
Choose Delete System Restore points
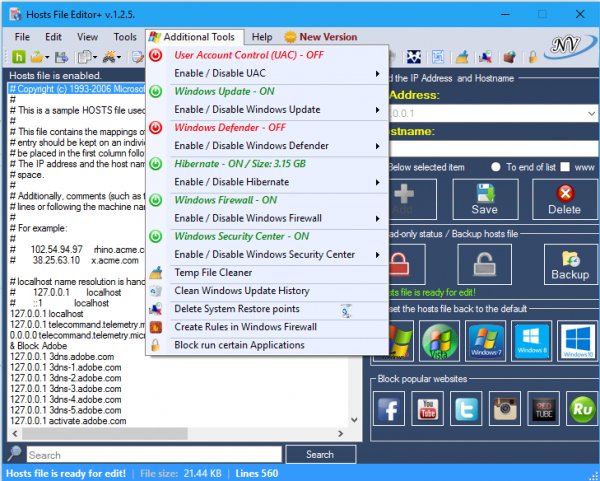[x=268, y=309]
